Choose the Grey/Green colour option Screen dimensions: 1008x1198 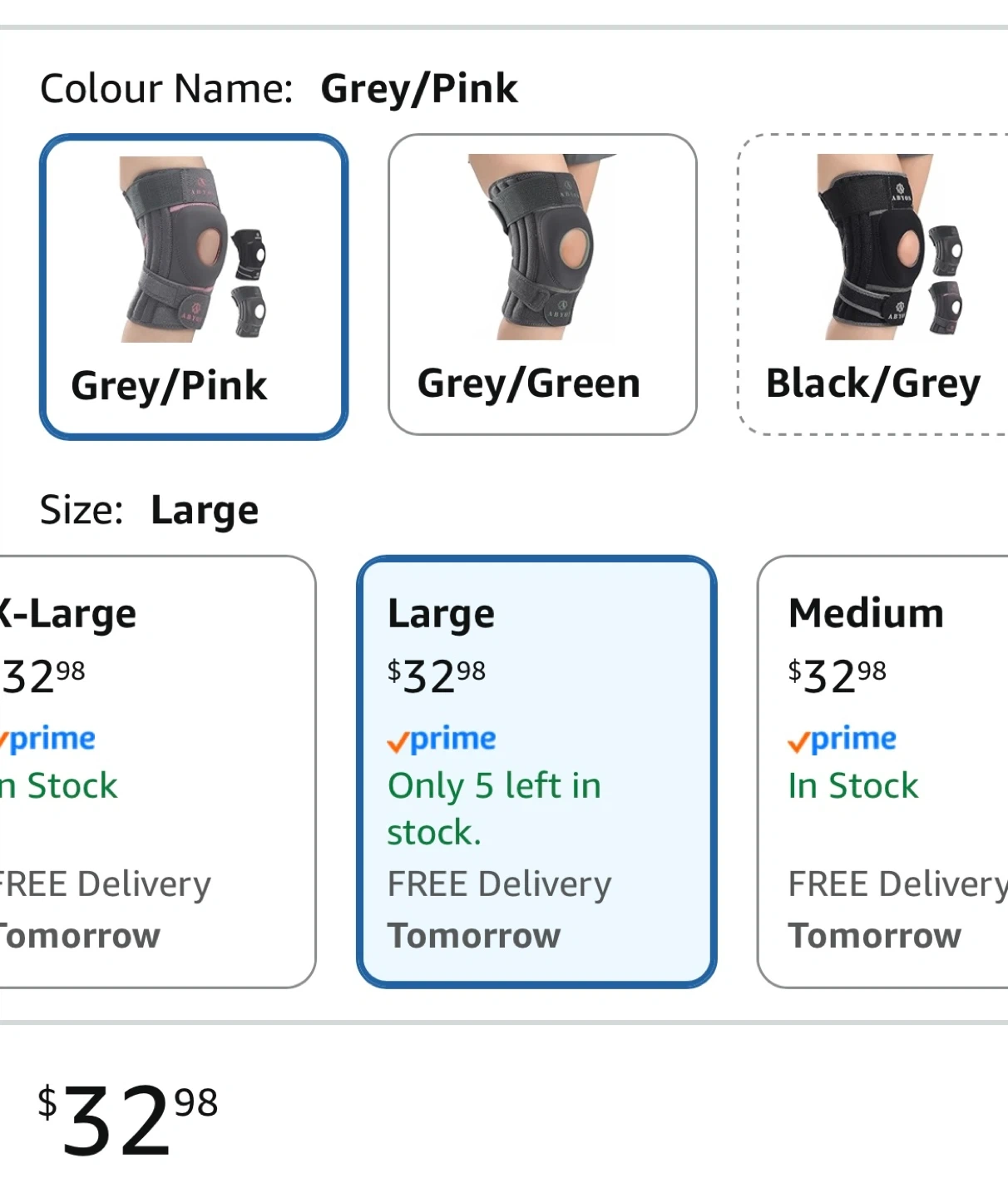542,285
